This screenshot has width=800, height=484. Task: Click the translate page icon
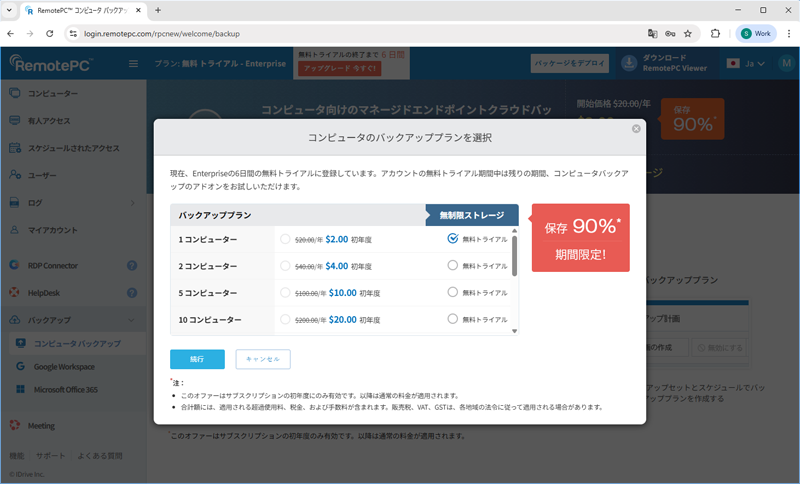point(653,34)
